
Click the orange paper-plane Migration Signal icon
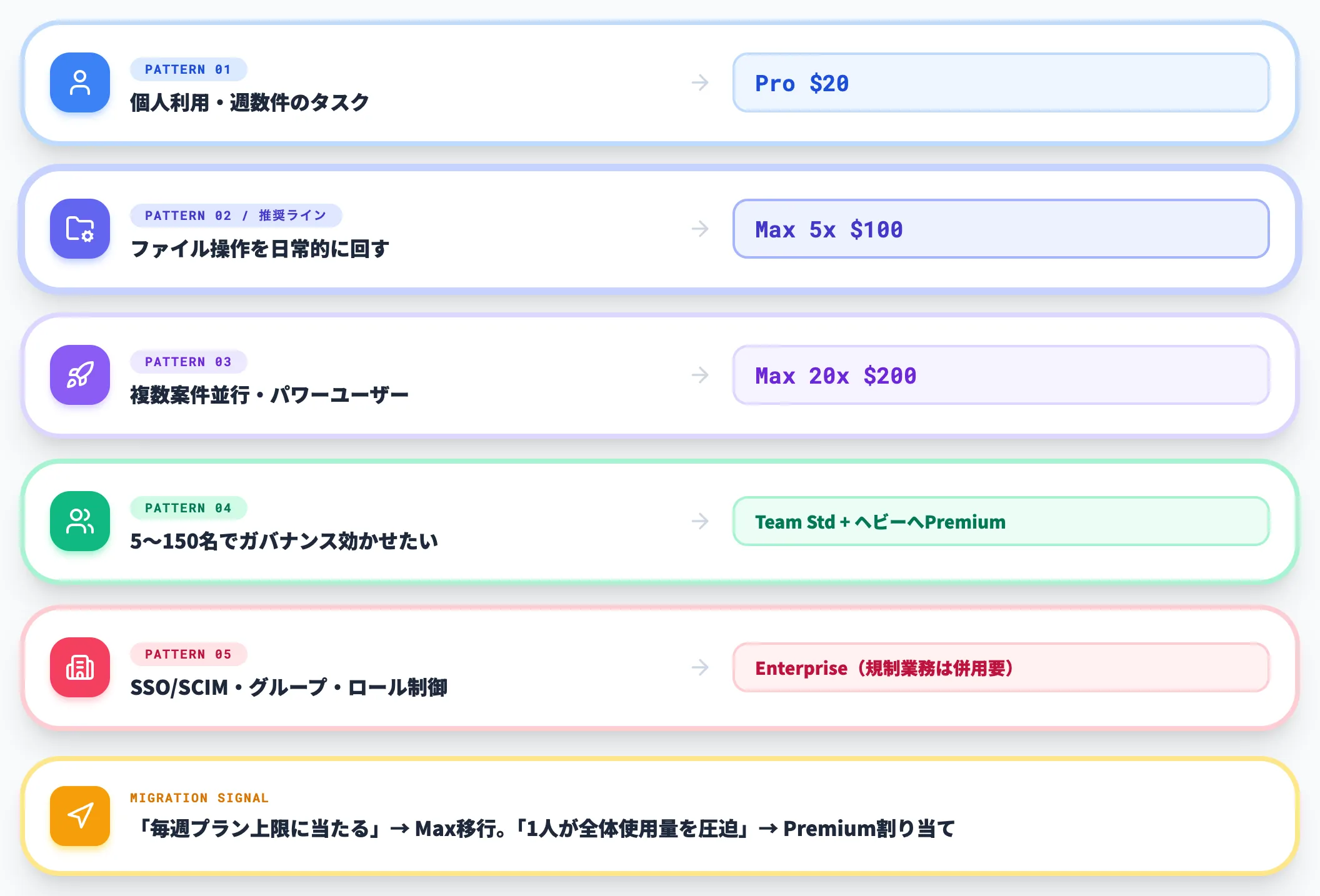coord(80,816)
